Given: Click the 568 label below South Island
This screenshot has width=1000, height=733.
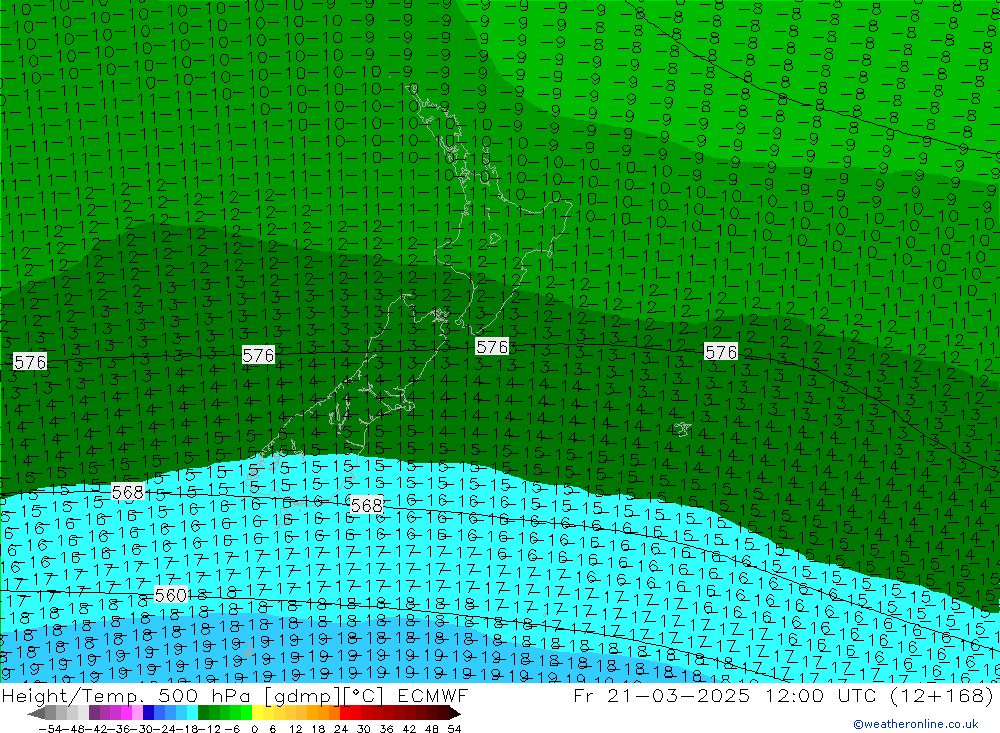Looking at the screenshot, I should pyautogui.click(x=367, y=505).
